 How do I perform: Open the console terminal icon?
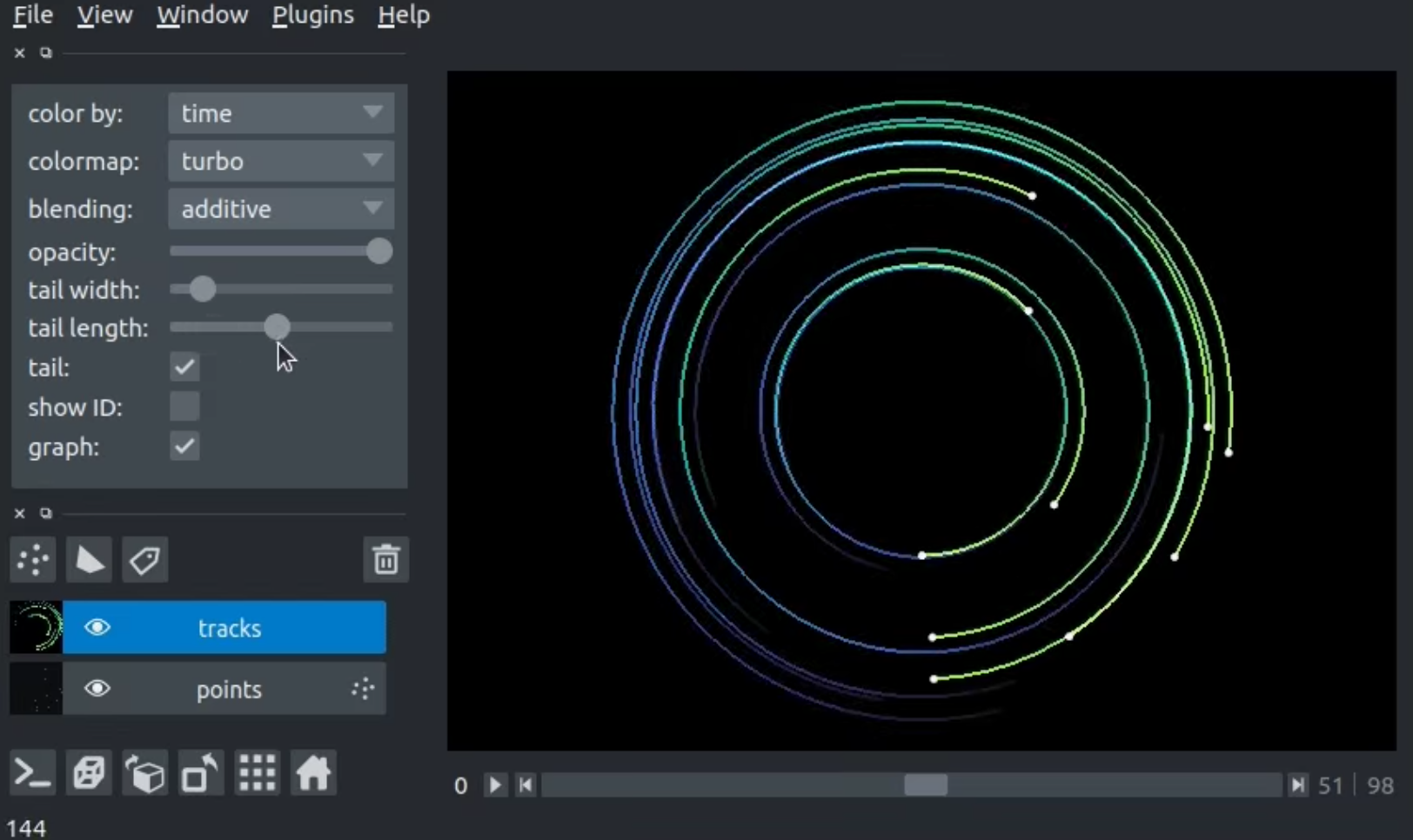click(x=33, y=772)
